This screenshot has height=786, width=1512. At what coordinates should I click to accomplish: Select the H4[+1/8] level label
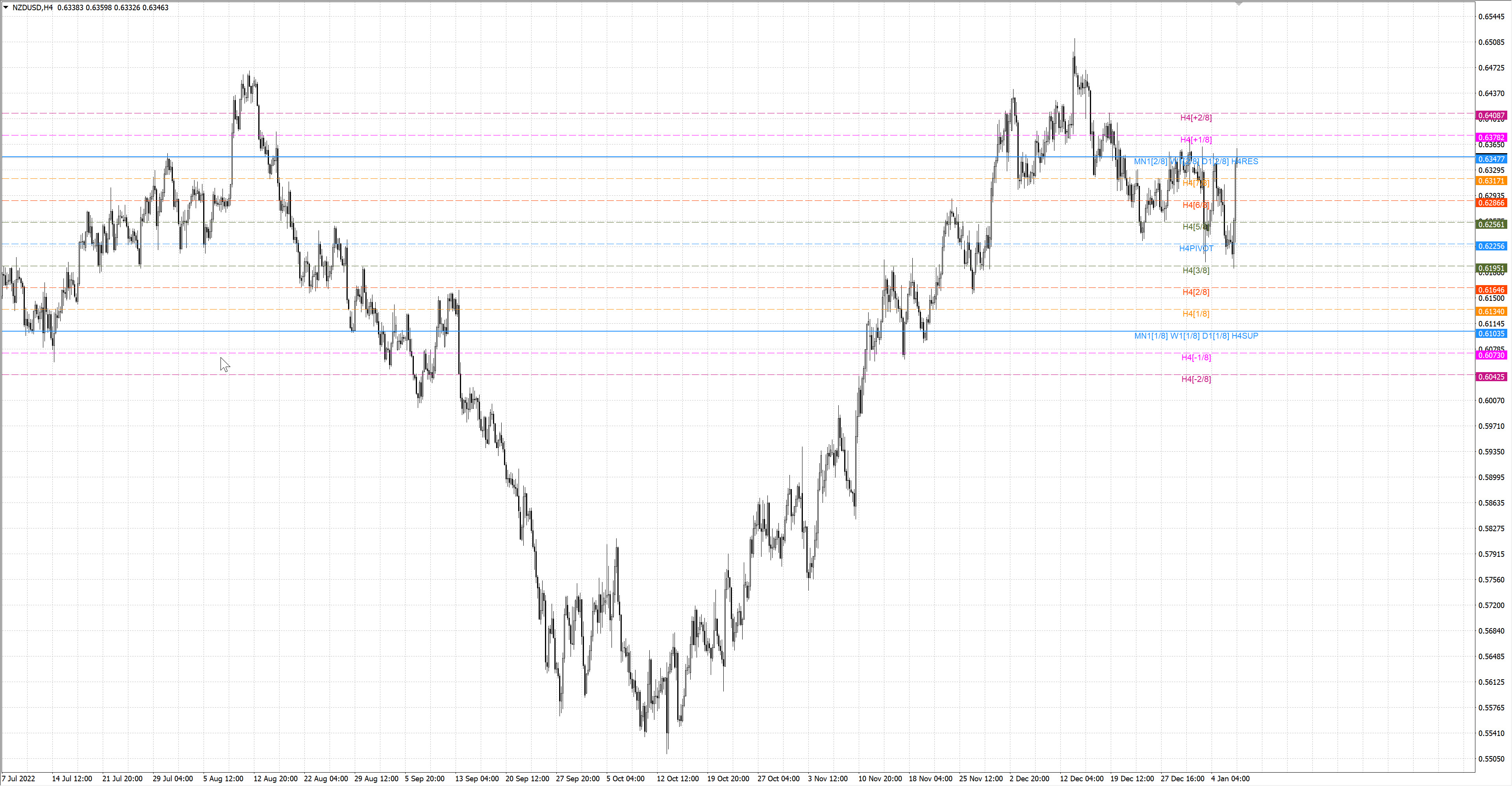[1196, 140]
